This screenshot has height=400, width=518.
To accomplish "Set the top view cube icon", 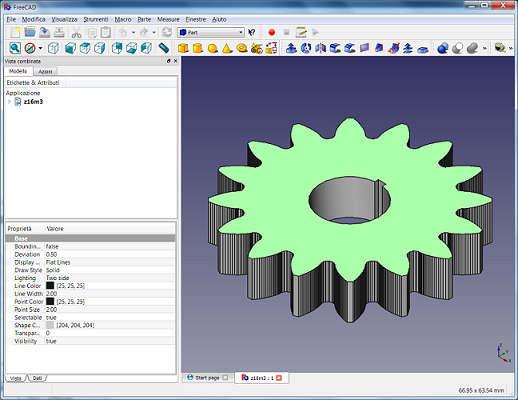I will coord(85,48).
